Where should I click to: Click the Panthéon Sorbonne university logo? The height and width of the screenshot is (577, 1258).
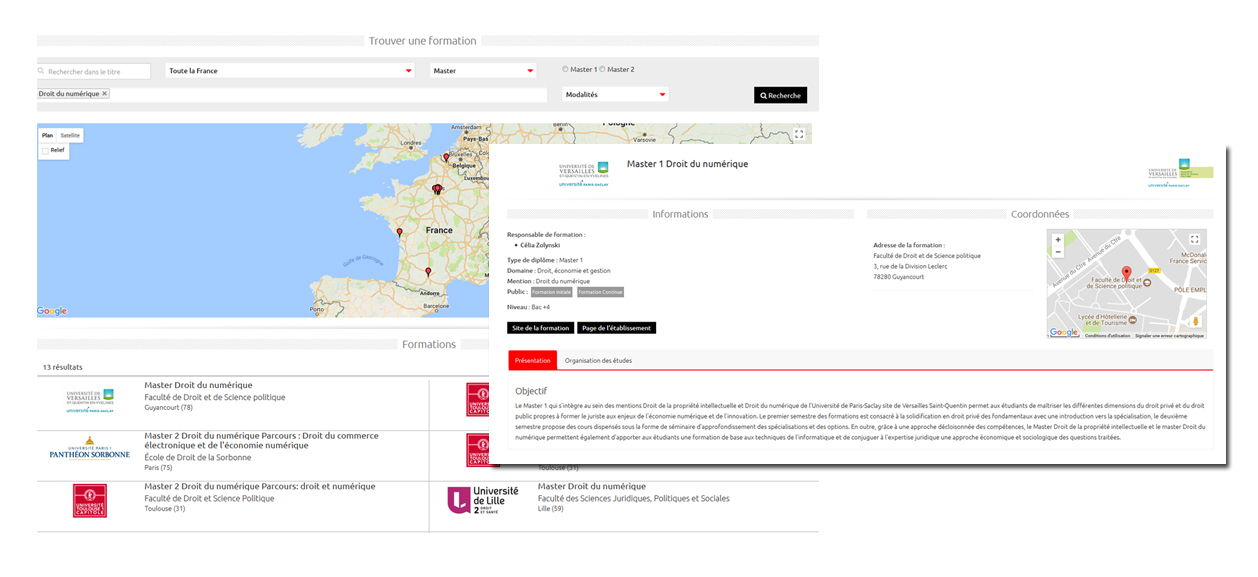(x=89, y=448)
